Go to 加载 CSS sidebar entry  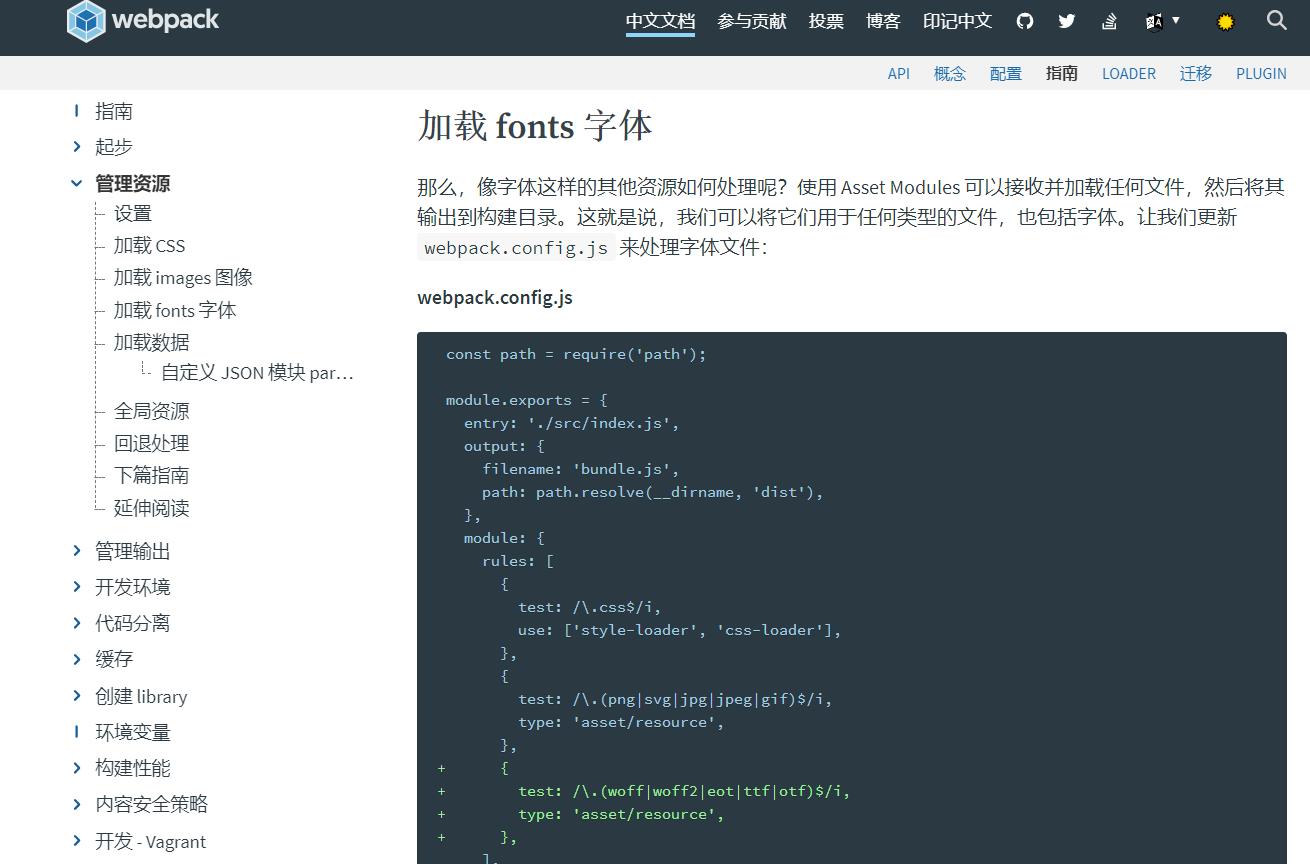(x=149, y=245)
